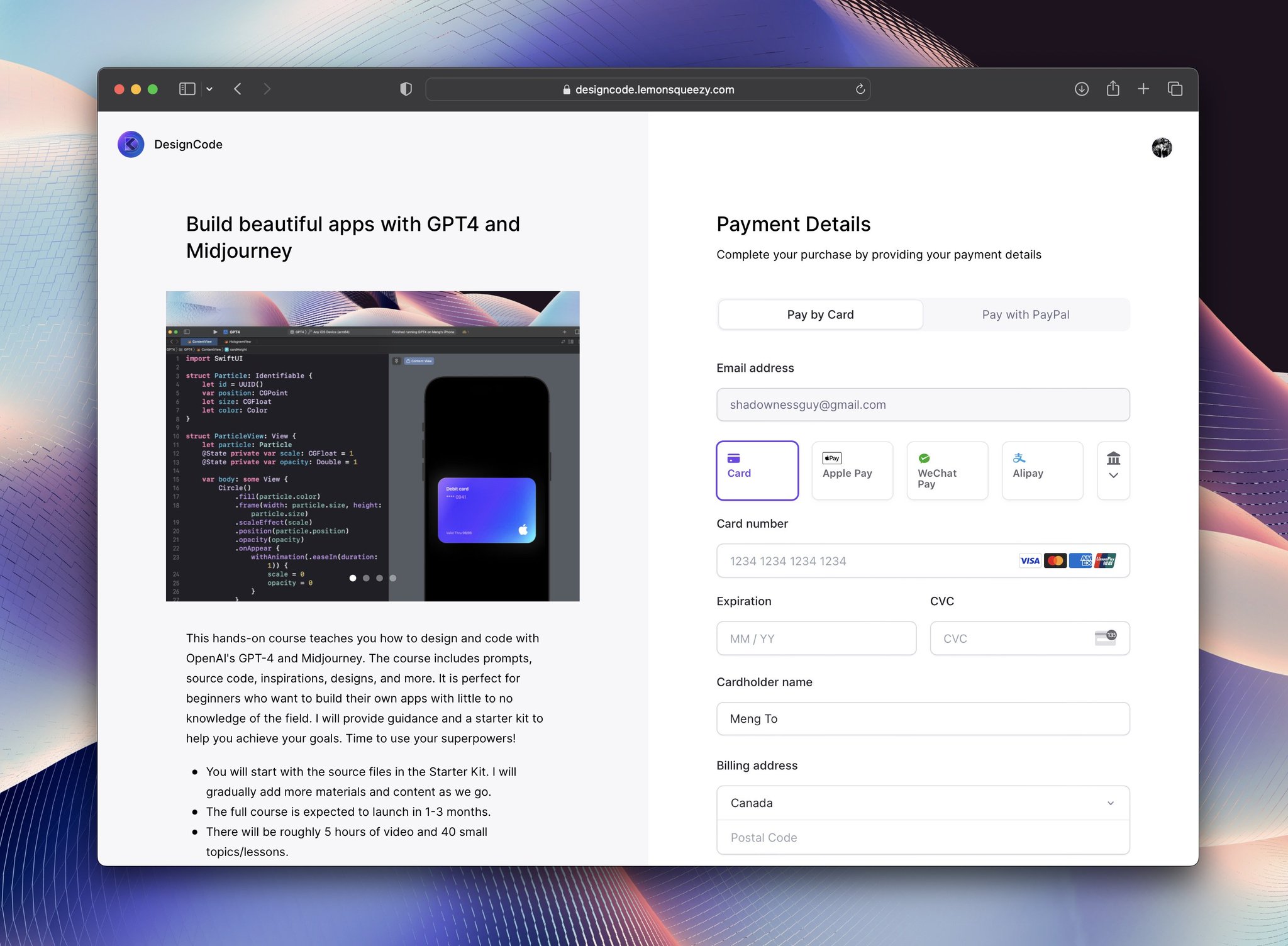Go back with the Safari back arrow
Screen dimensions: 1288x946
click(238, 89)
